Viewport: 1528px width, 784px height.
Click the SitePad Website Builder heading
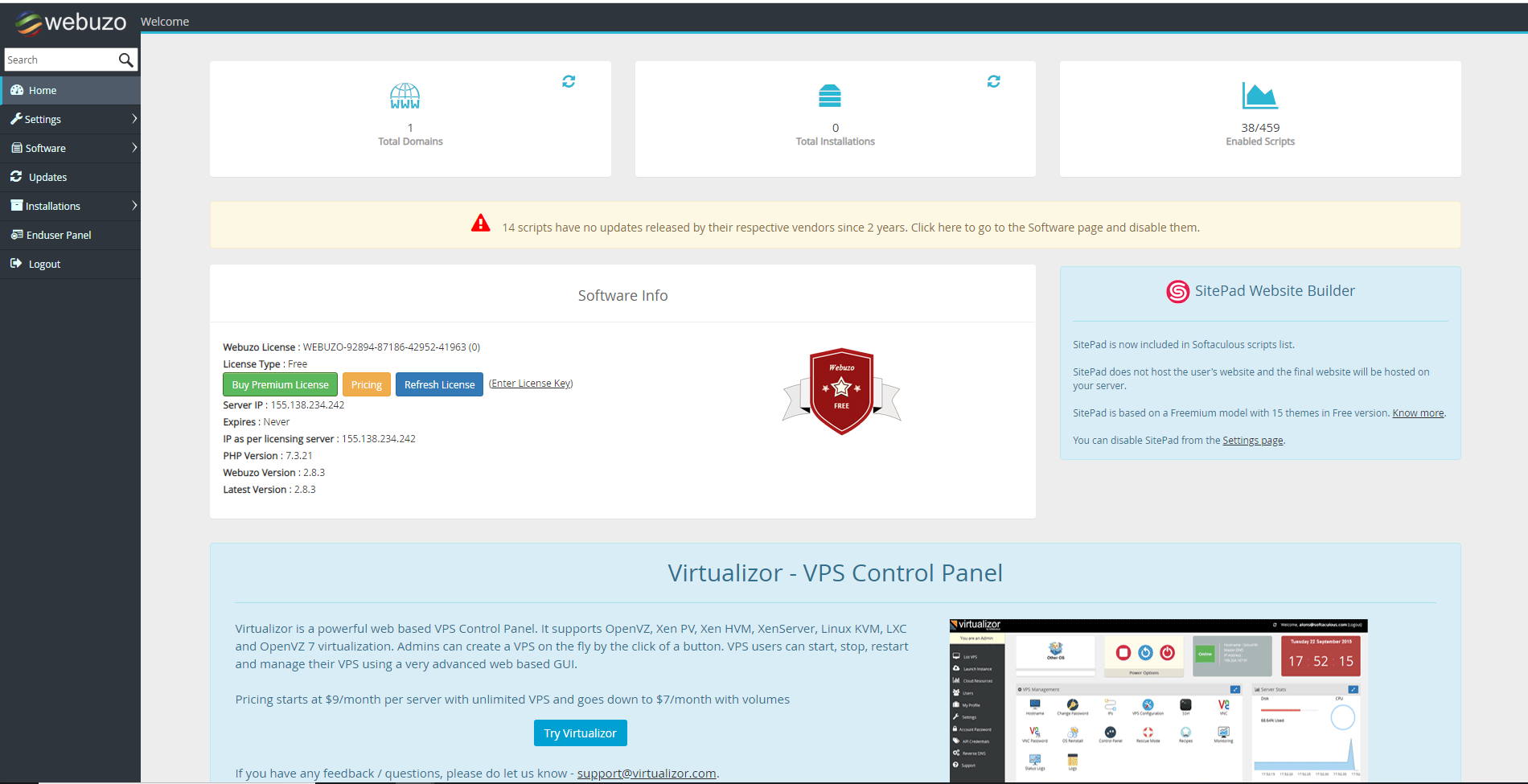[1275, 291]
